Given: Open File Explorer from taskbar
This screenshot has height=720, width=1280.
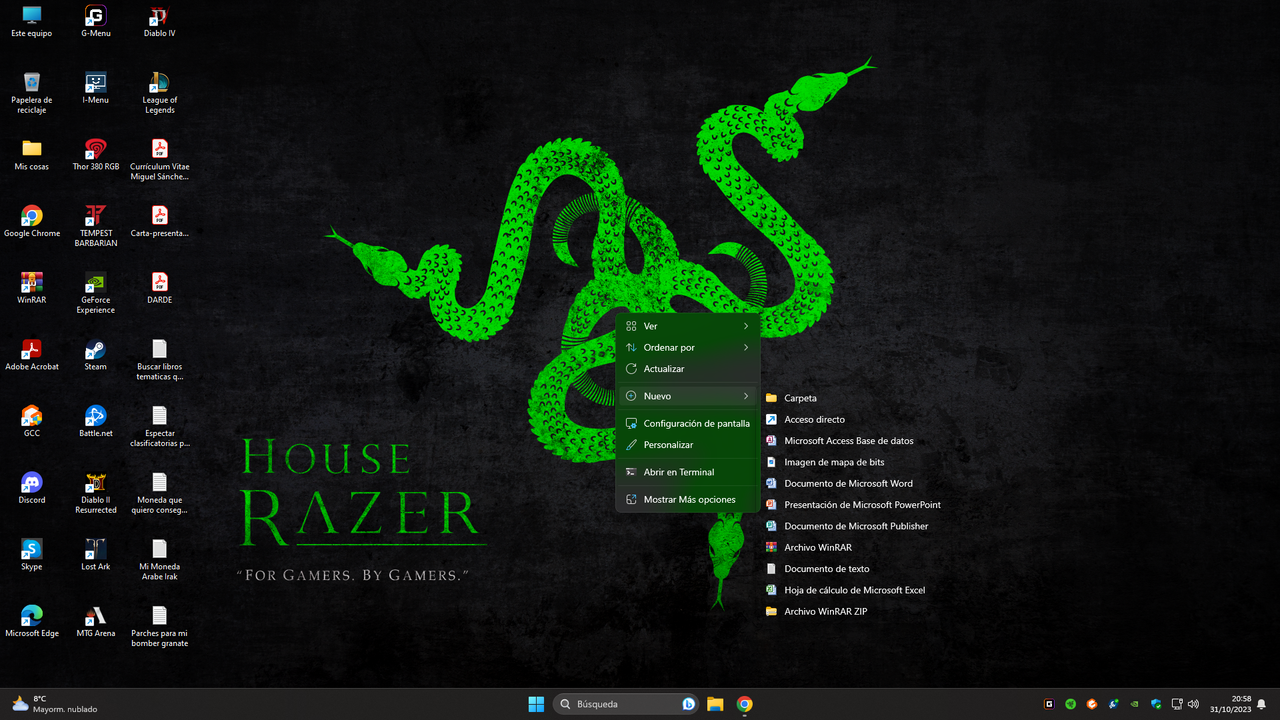Looking at the screenshot, I should tap(715, 704).
